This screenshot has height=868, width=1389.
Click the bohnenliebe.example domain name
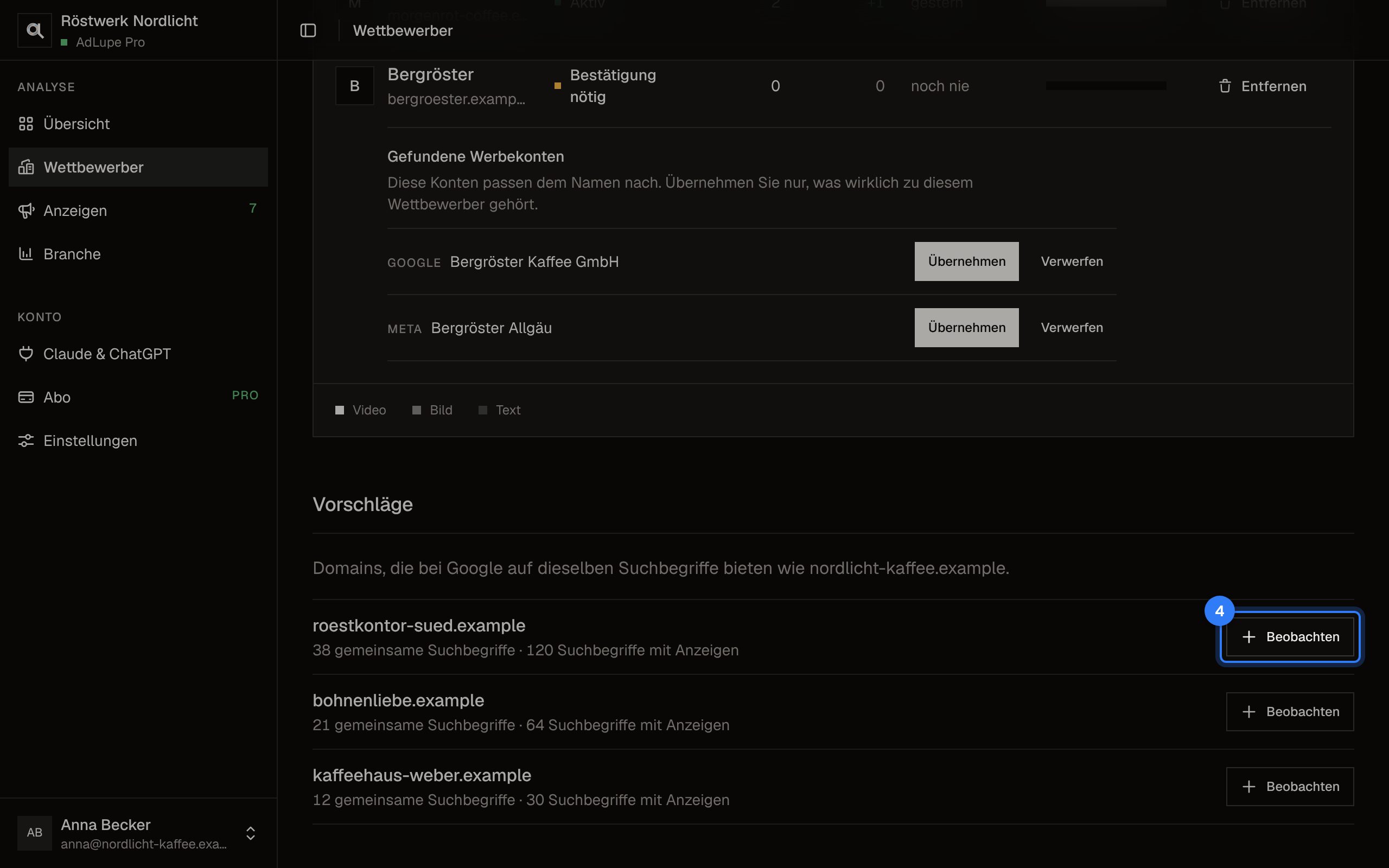(398, 700)
